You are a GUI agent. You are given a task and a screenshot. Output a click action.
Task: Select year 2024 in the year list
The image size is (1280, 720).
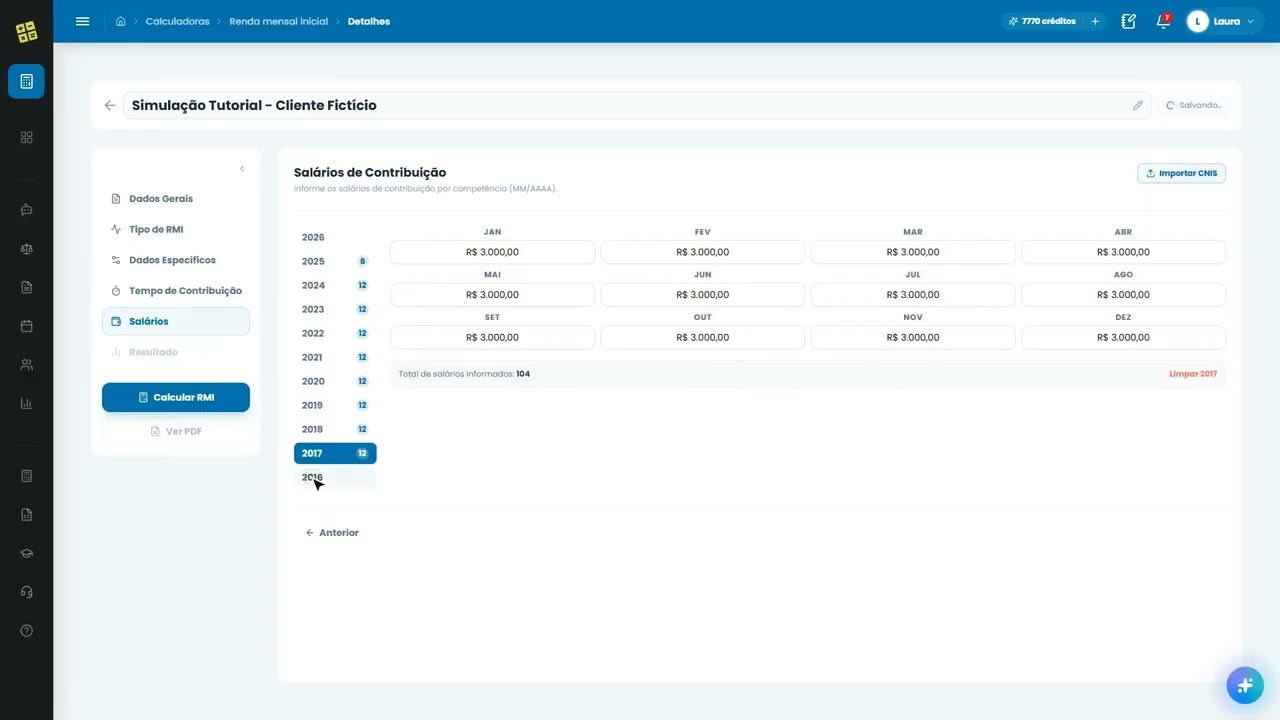[x=335, y=285]
